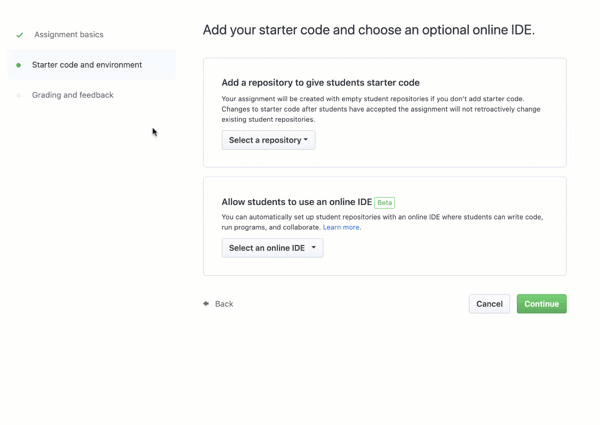Image resolution: width=600 pixels, height=425 pixels.
Task: Click the green checkmark beside Assignment basics
Action: pos(19,35)
